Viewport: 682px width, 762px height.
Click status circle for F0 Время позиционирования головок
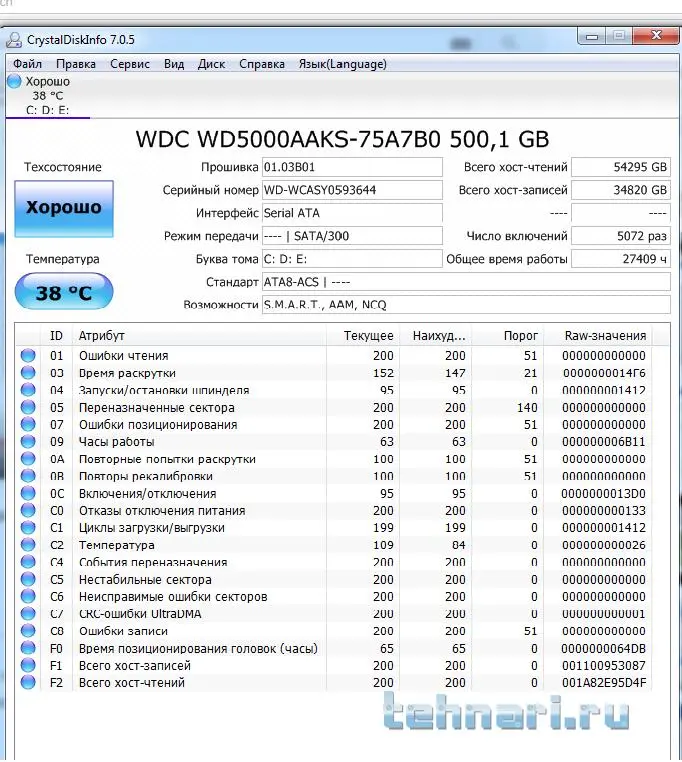click(x=28, y=648)
